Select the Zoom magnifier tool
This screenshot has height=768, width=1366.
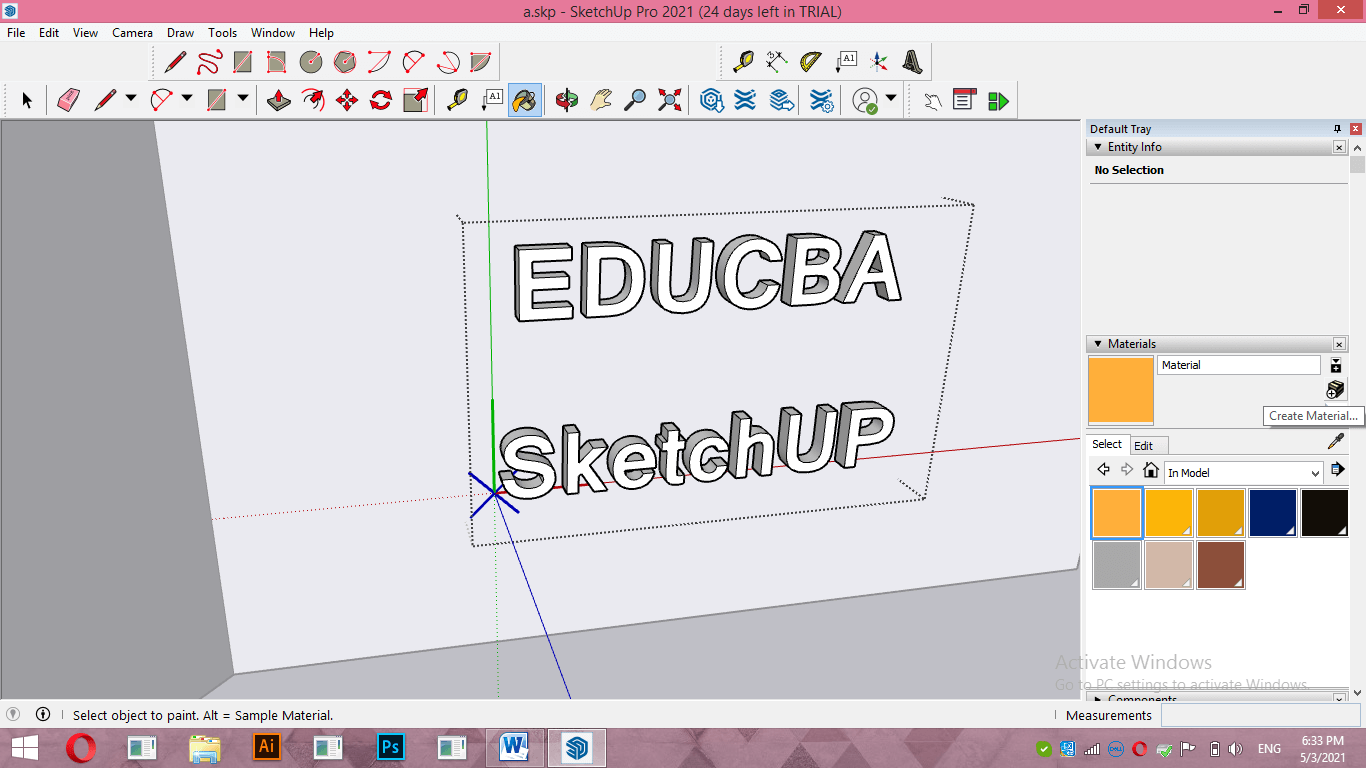(x=635, y=100)
